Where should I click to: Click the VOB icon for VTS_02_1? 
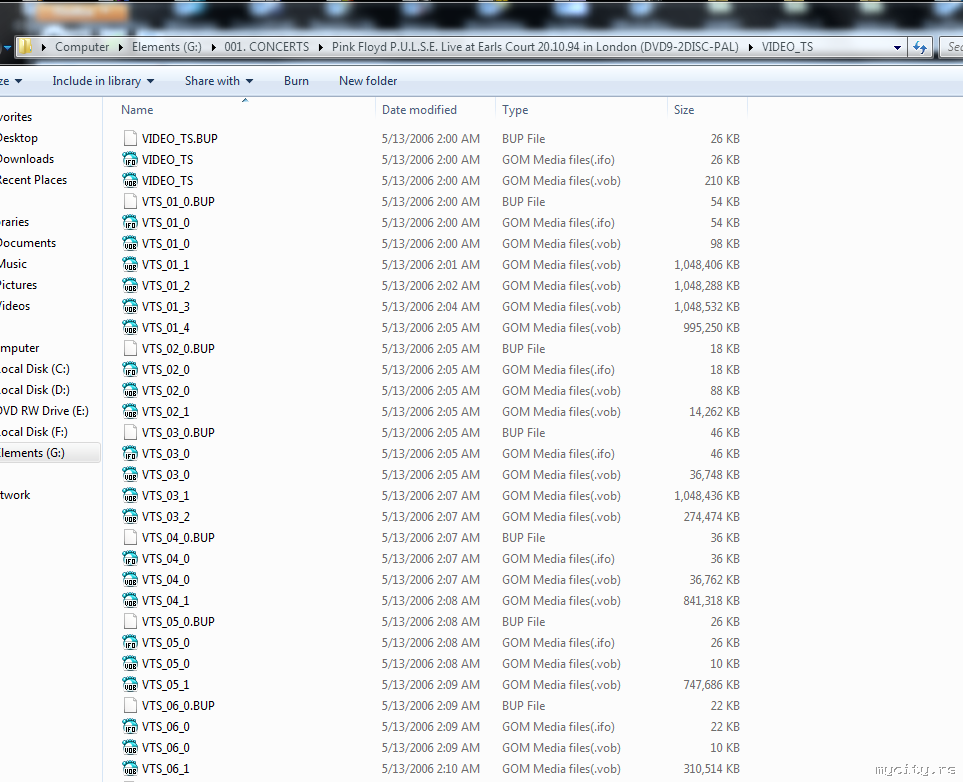130,411
